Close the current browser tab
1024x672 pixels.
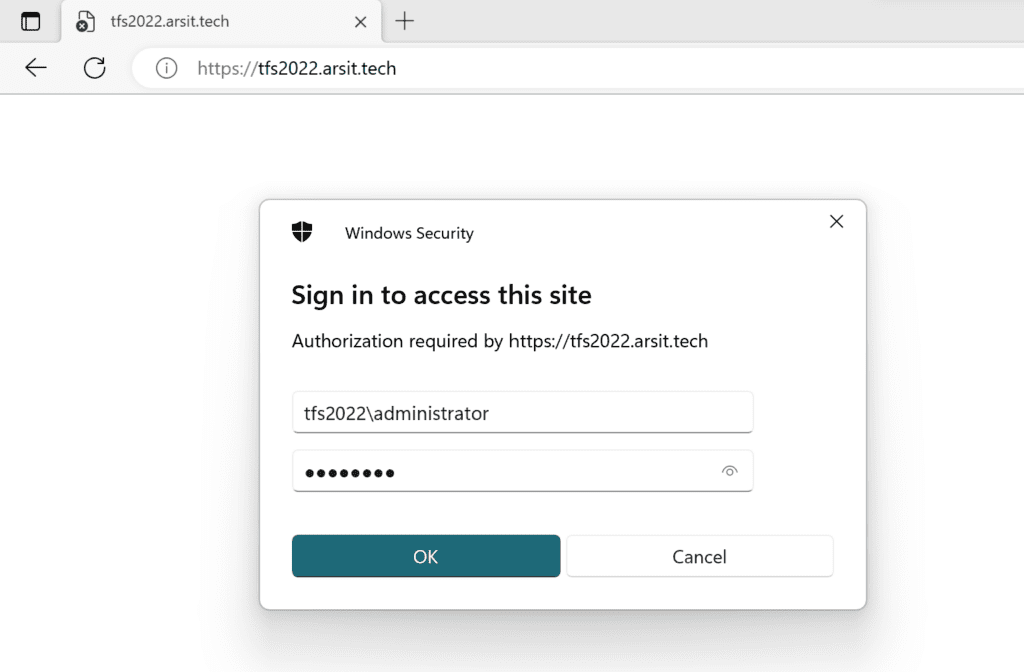359,20
